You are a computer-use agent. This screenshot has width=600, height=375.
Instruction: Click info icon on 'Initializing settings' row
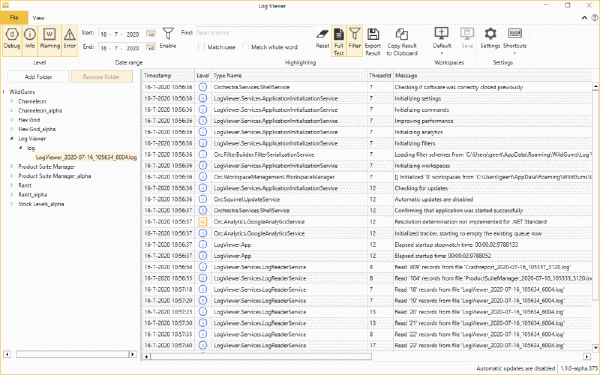(203, 98)
